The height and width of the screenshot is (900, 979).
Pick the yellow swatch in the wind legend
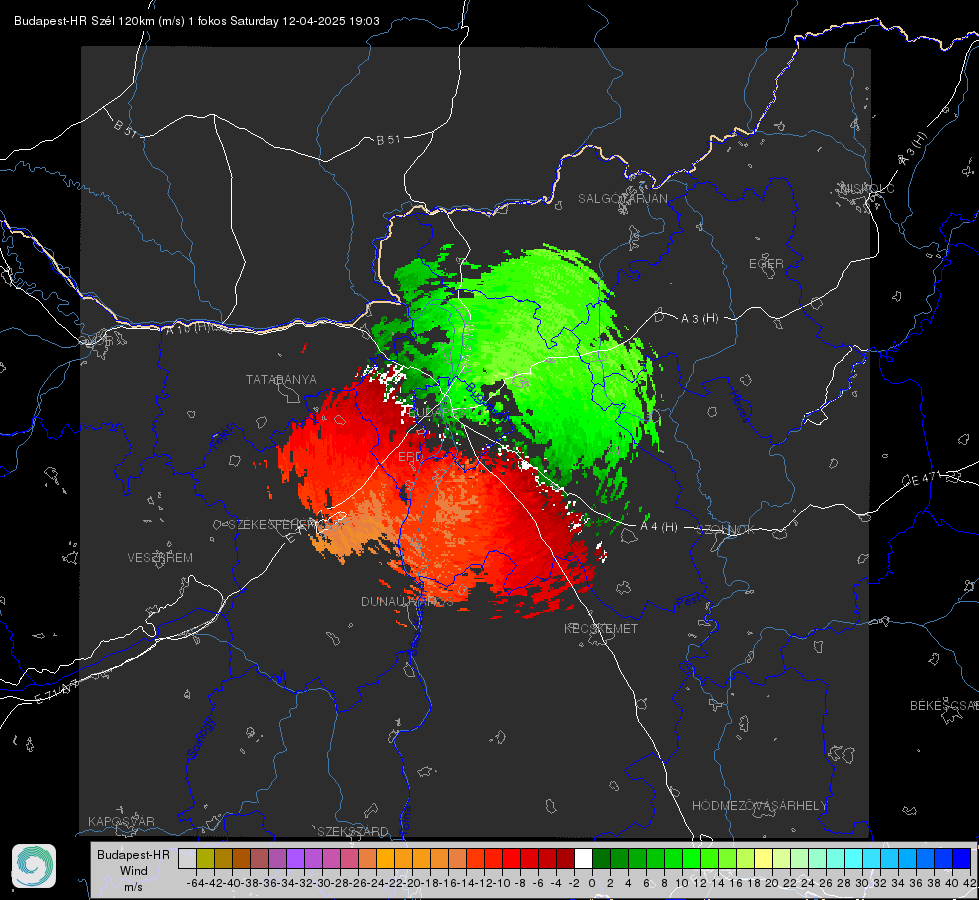click(763, 858)
